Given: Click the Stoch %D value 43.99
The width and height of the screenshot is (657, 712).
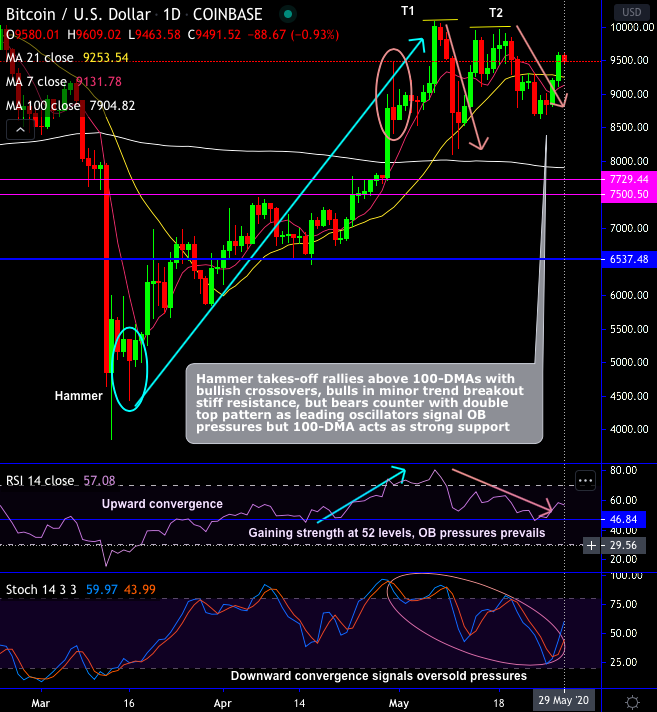Looking at the screenshot, I should click(x=140, y=589).
